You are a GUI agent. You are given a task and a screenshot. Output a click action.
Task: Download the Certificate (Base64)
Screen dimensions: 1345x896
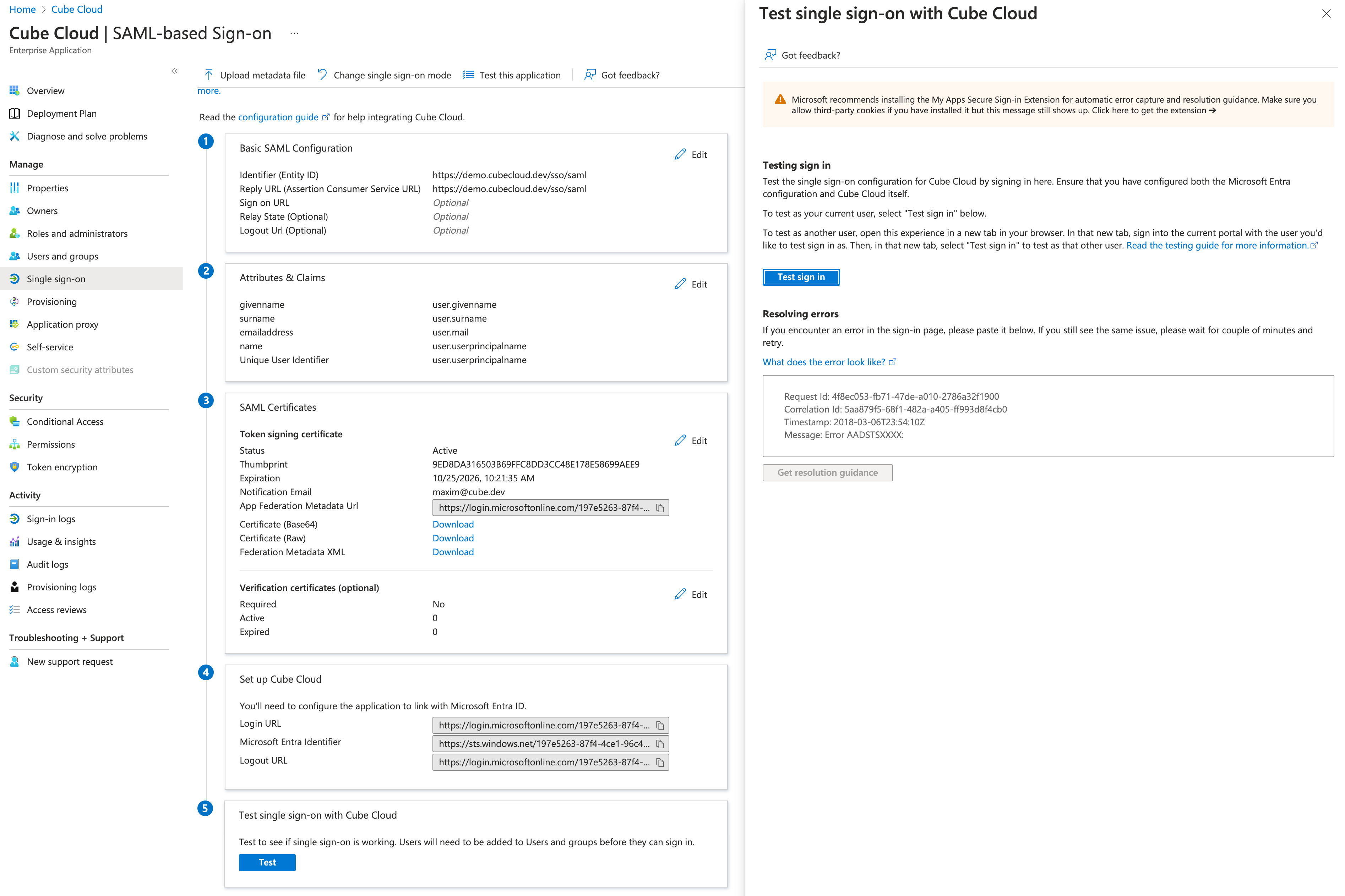453,524
